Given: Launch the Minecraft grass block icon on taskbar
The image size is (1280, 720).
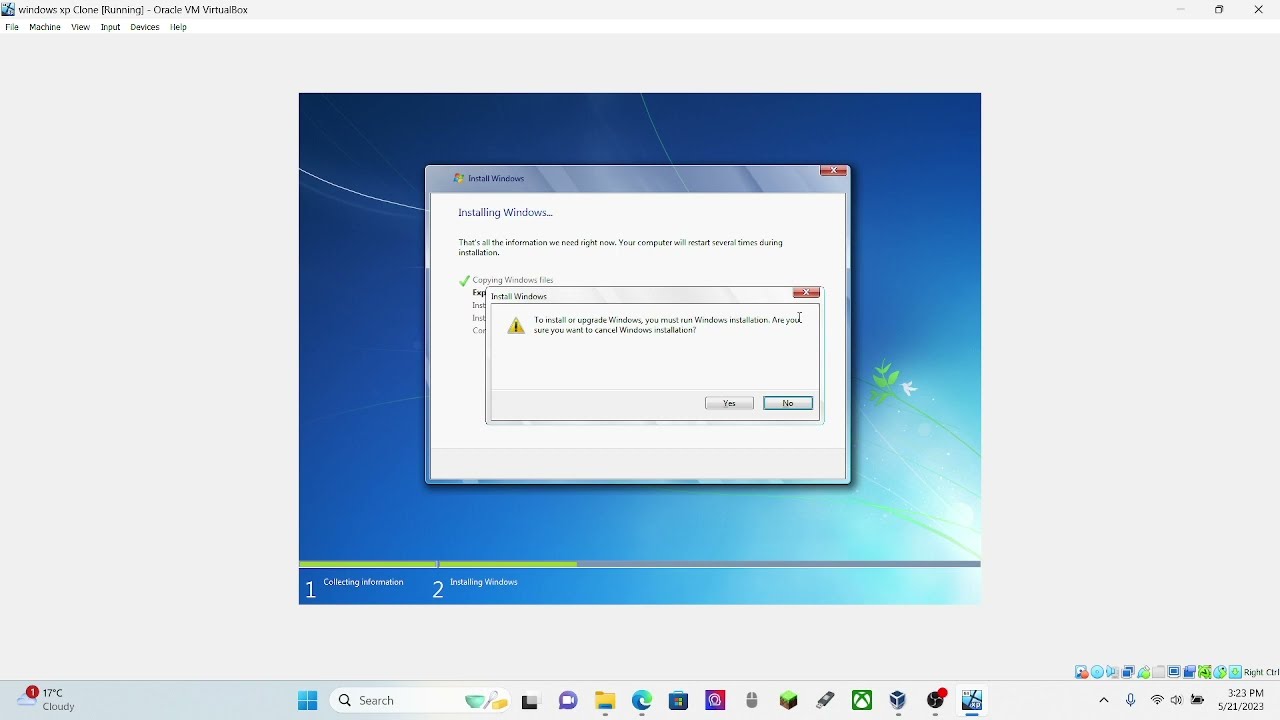Looking at the screenshot, I should click(790, 701).
